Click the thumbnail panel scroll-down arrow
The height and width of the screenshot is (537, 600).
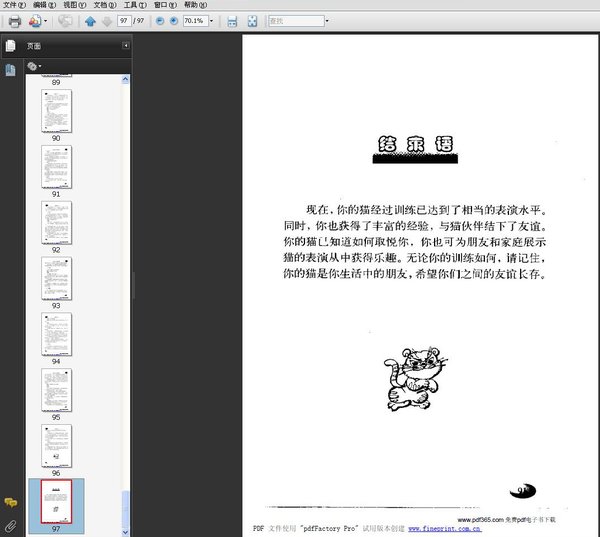(x=126, y=532)
